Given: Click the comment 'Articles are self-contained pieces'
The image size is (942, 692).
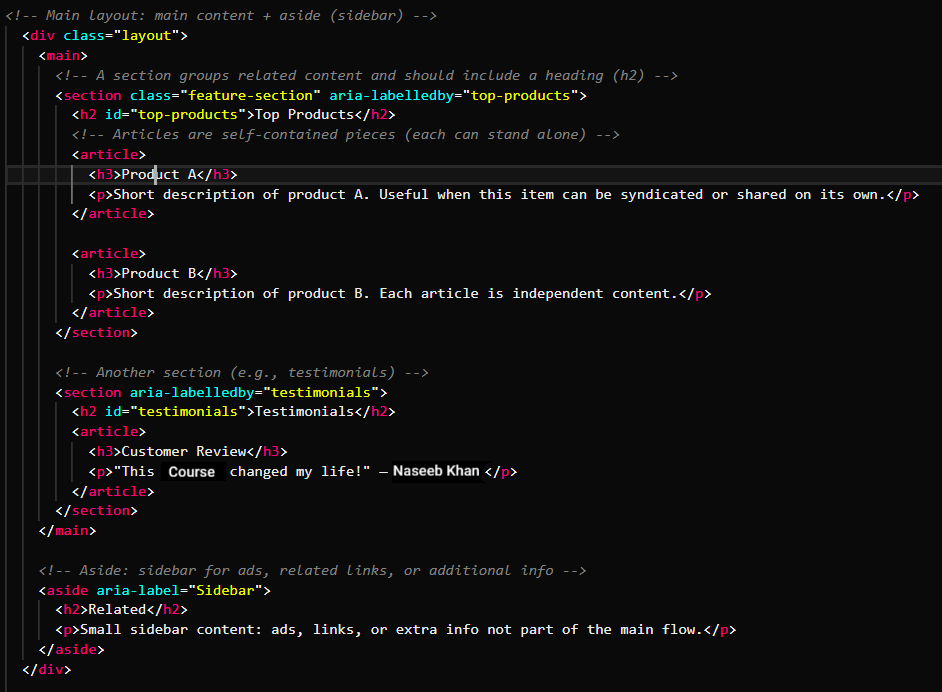Looking at the screenshot, I should 346,135.
